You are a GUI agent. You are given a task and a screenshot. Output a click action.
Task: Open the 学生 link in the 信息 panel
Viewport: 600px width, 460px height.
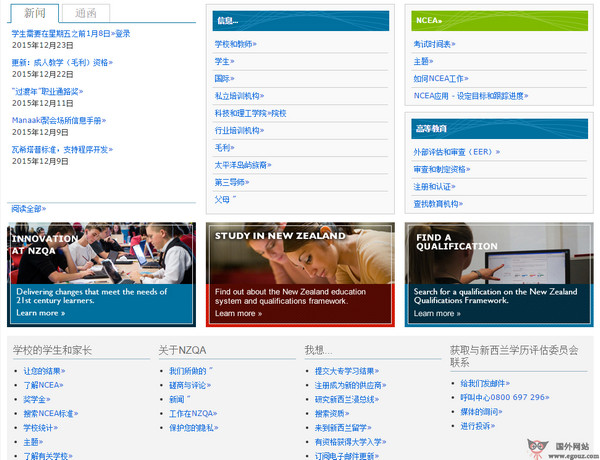click(224, 62)
